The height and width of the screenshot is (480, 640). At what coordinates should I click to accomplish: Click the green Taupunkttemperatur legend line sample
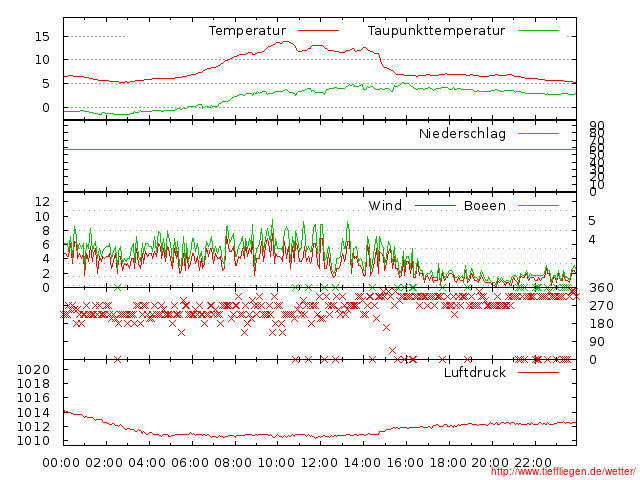pyautogui.click(x=538, y=31)
